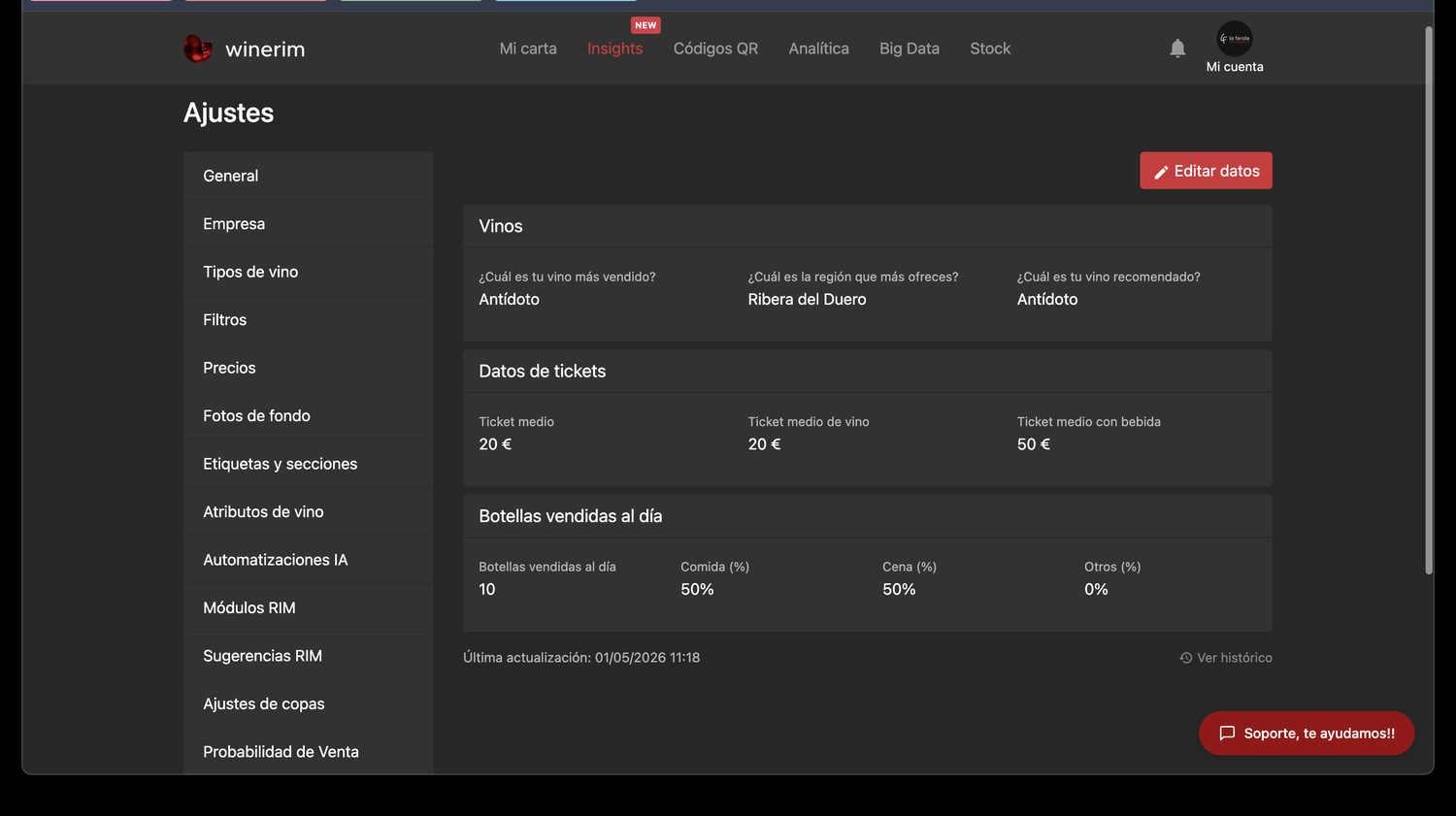Open Ver histórico link

click(x=1226, y=658)
